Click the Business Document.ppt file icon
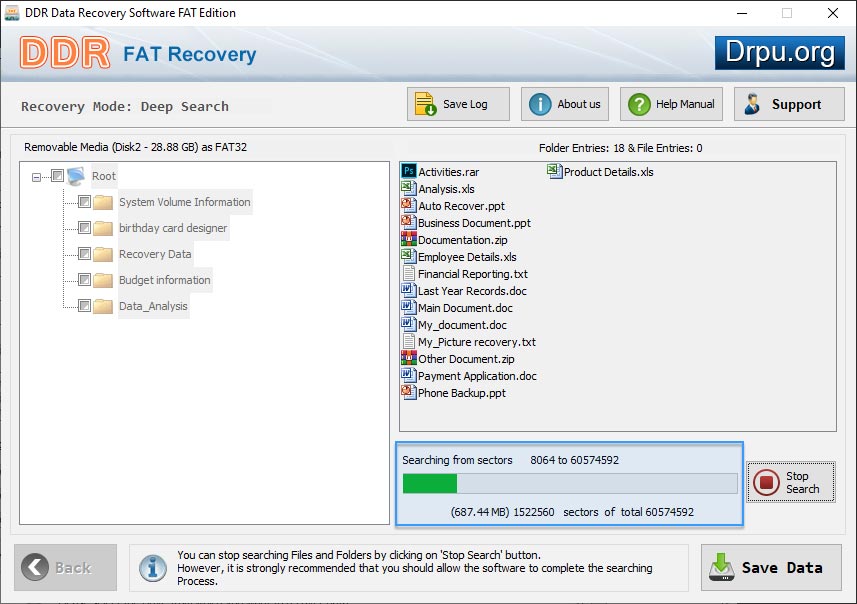This screenshot has height=604, width=857. click(x=408, y=222)
